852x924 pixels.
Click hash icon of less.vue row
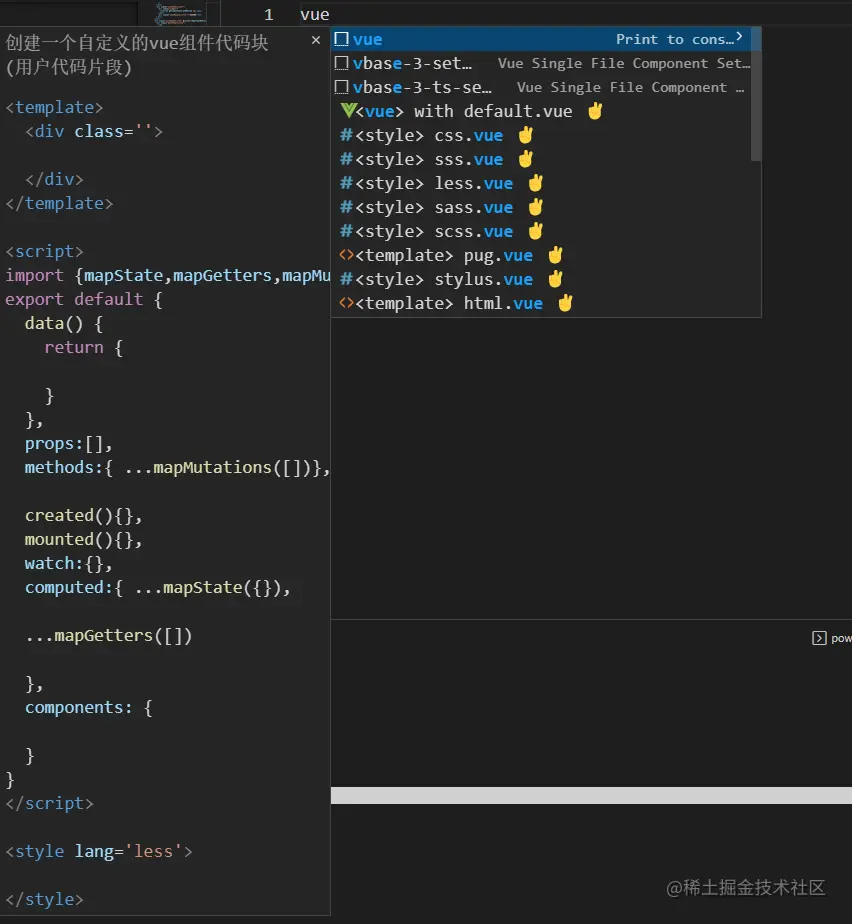tap(346, 183)
